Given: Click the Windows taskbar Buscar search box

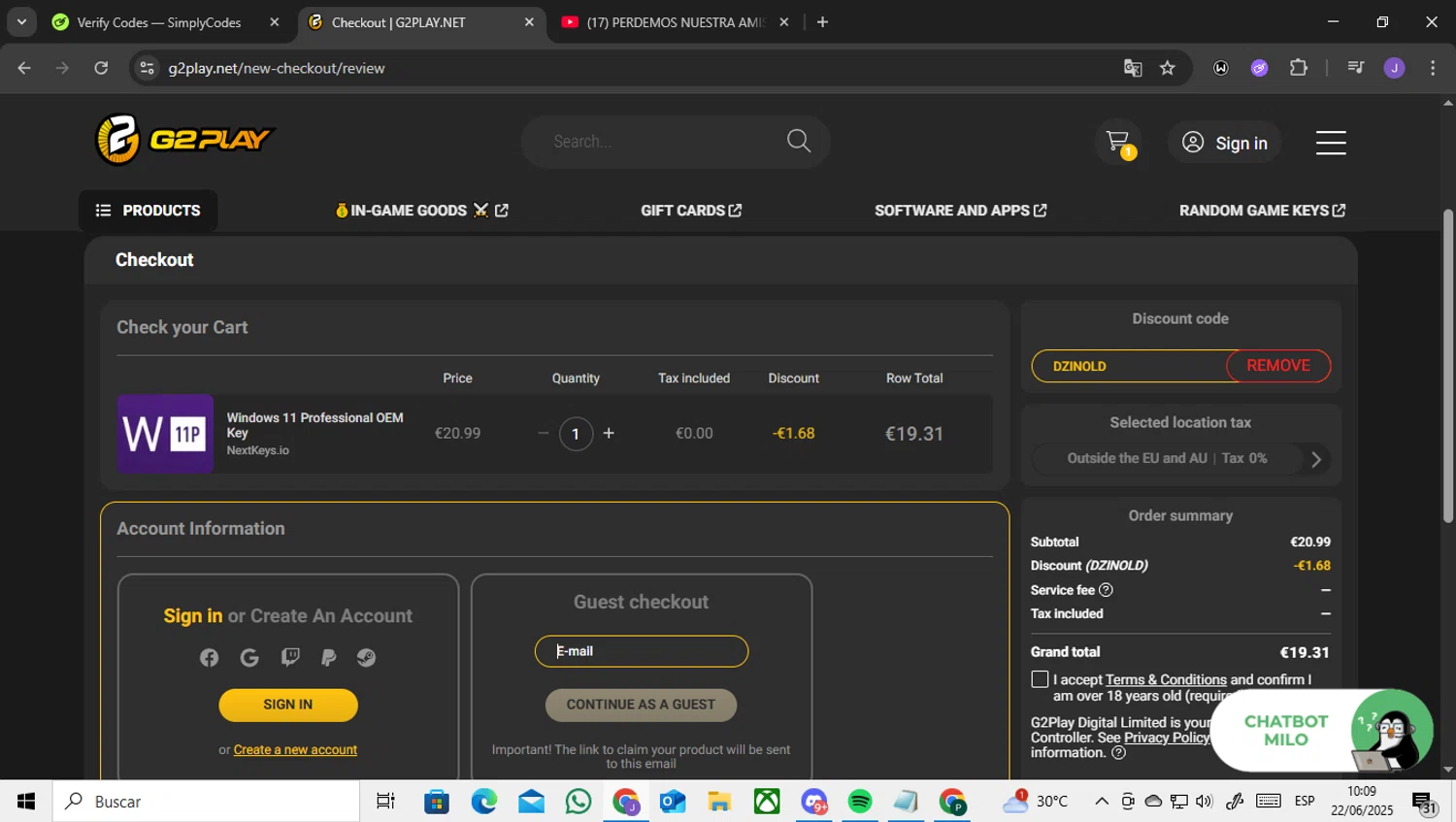Looking at the screenshot, I should click(x=206, y=802).
